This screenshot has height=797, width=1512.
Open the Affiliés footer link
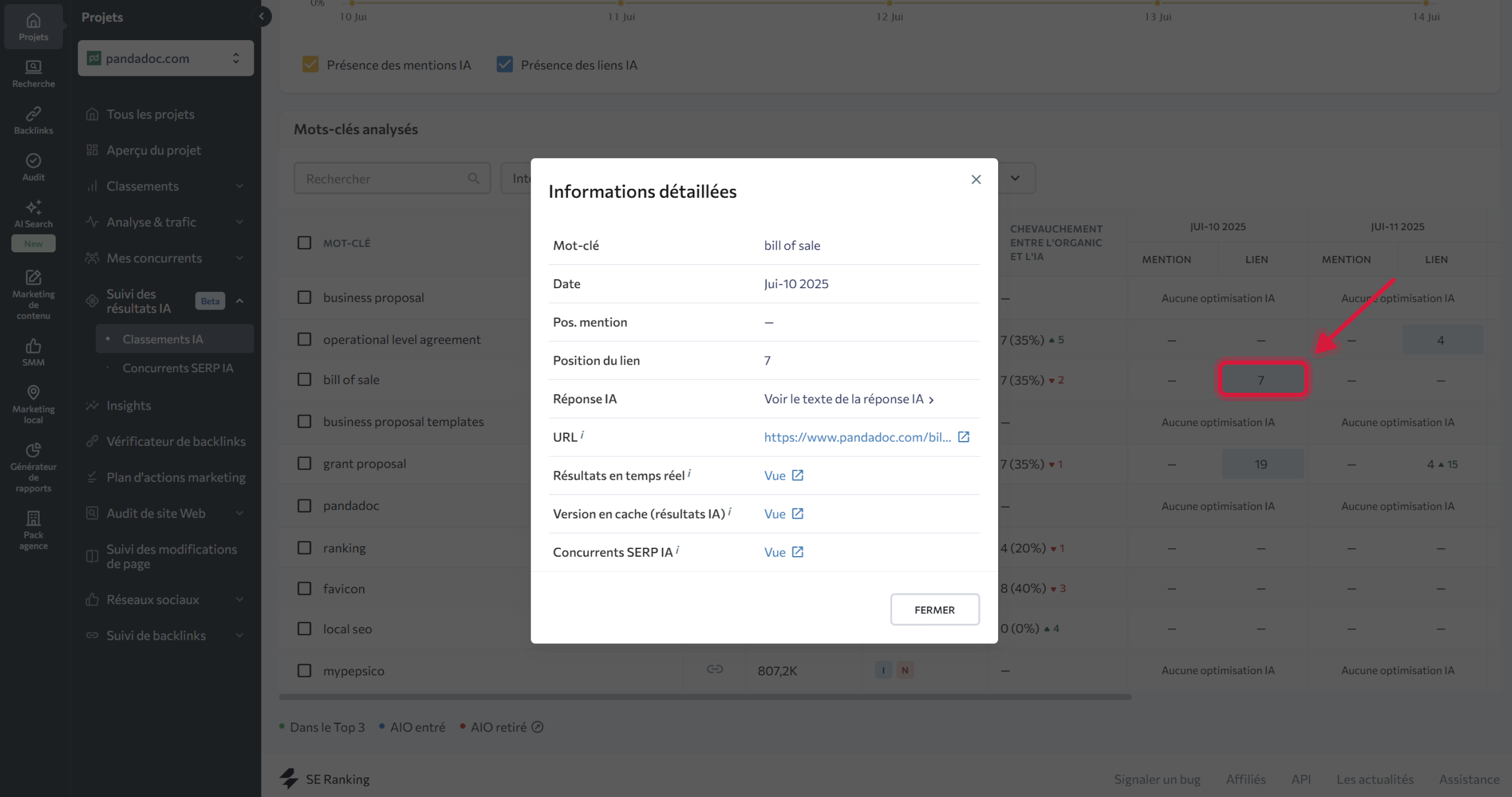[x=1246, y=779]
